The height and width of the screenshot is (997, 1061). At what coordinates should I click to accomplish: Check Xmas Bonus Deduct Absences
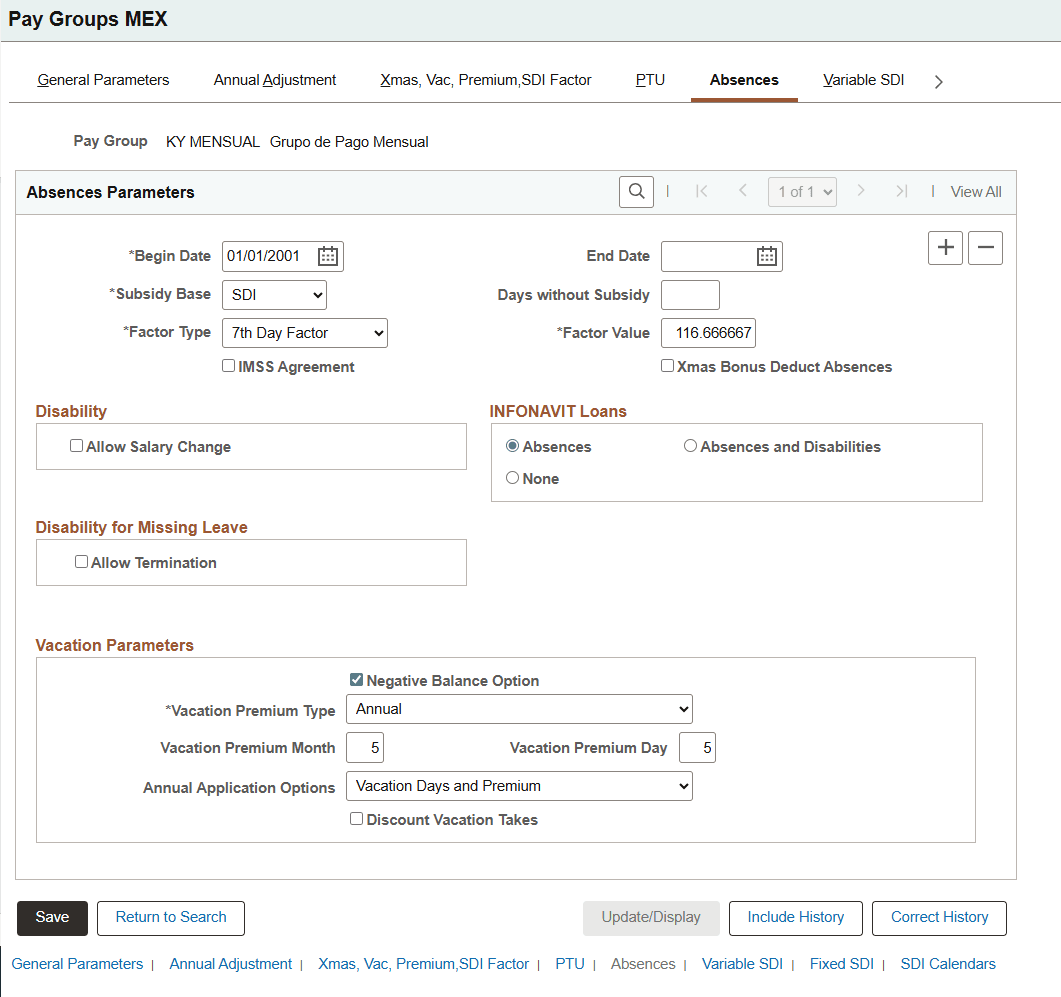[x=667, y=366]
